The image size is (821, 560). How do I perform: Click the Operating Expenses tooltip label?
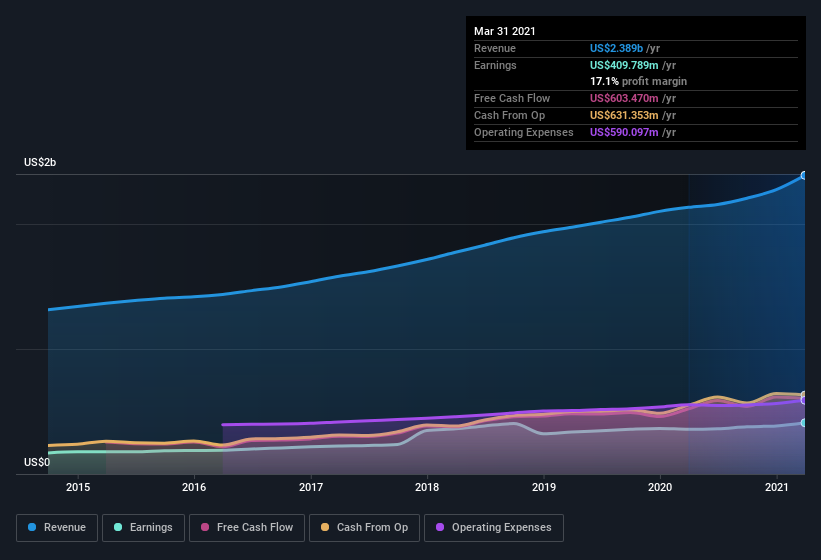pos(524,132)
